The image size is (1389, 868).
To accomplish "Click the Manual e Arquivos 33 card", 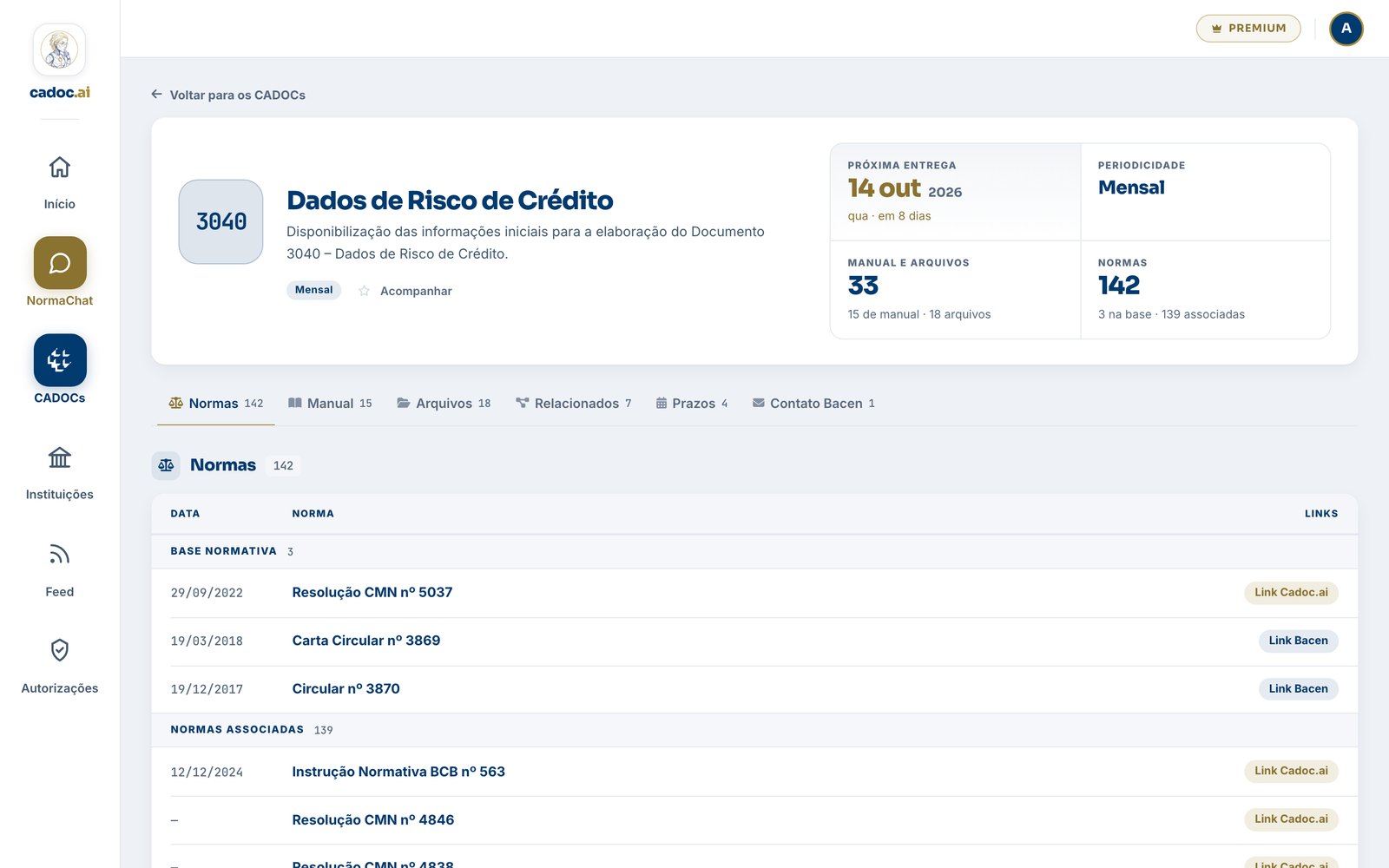I will (955, 290).
